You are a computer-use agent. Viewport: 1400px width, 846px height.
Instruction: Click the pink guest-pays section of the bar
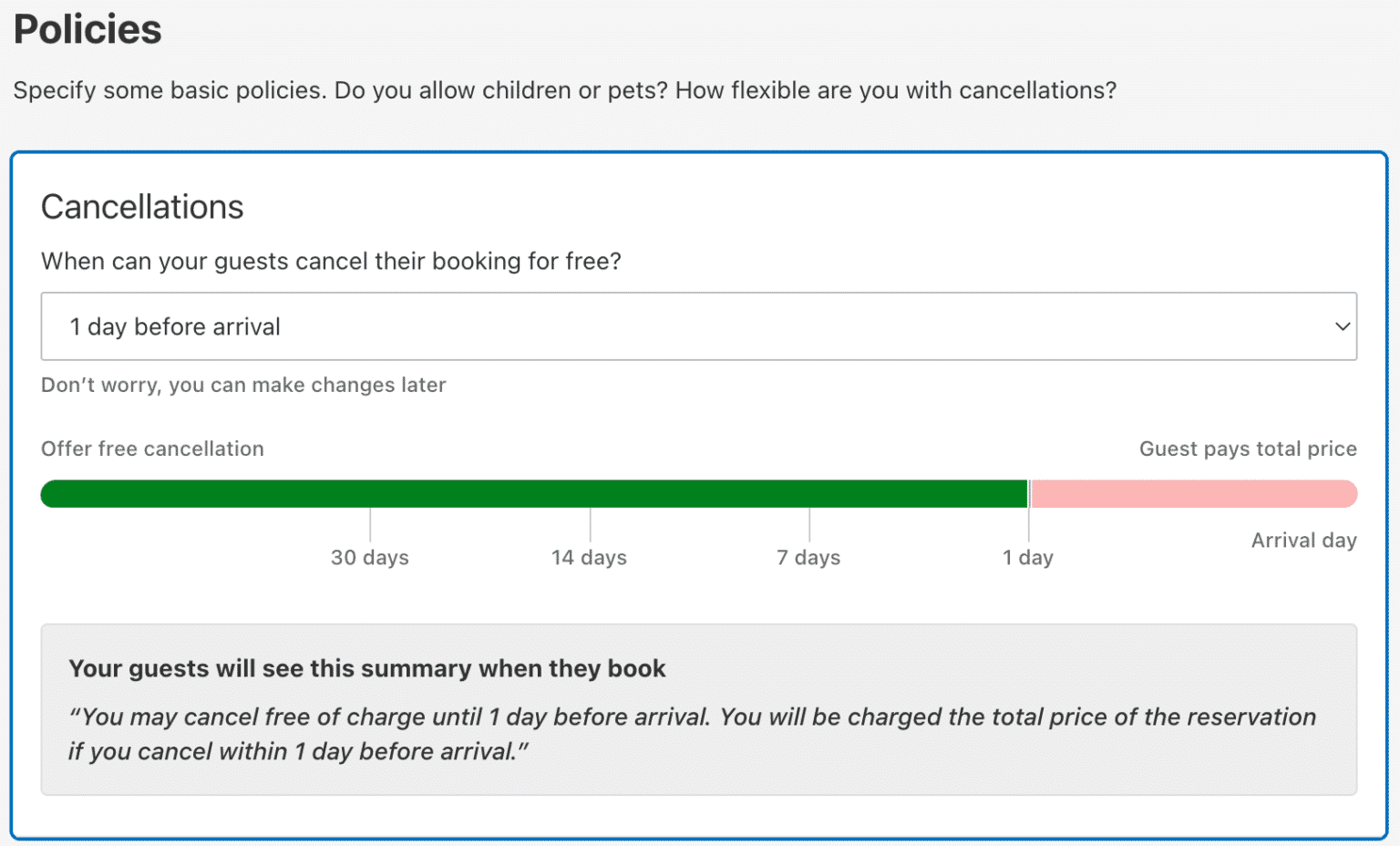1193,494
